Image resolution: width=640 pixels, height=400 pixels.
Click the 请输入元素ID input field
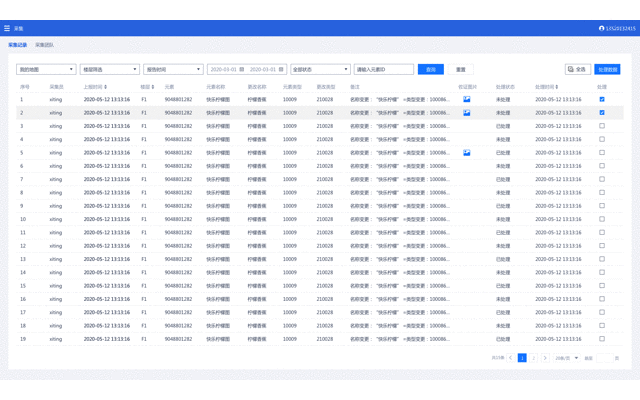pos(383,70)
